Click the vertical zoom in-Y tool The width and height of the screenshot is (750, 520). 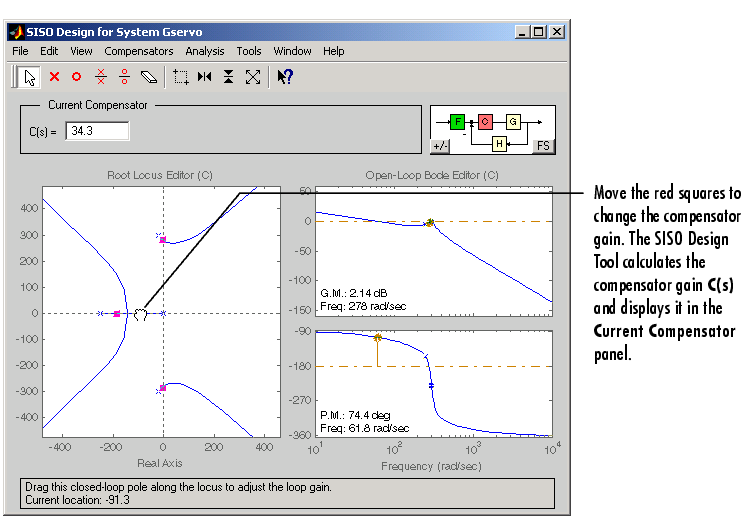click(229, 76)
